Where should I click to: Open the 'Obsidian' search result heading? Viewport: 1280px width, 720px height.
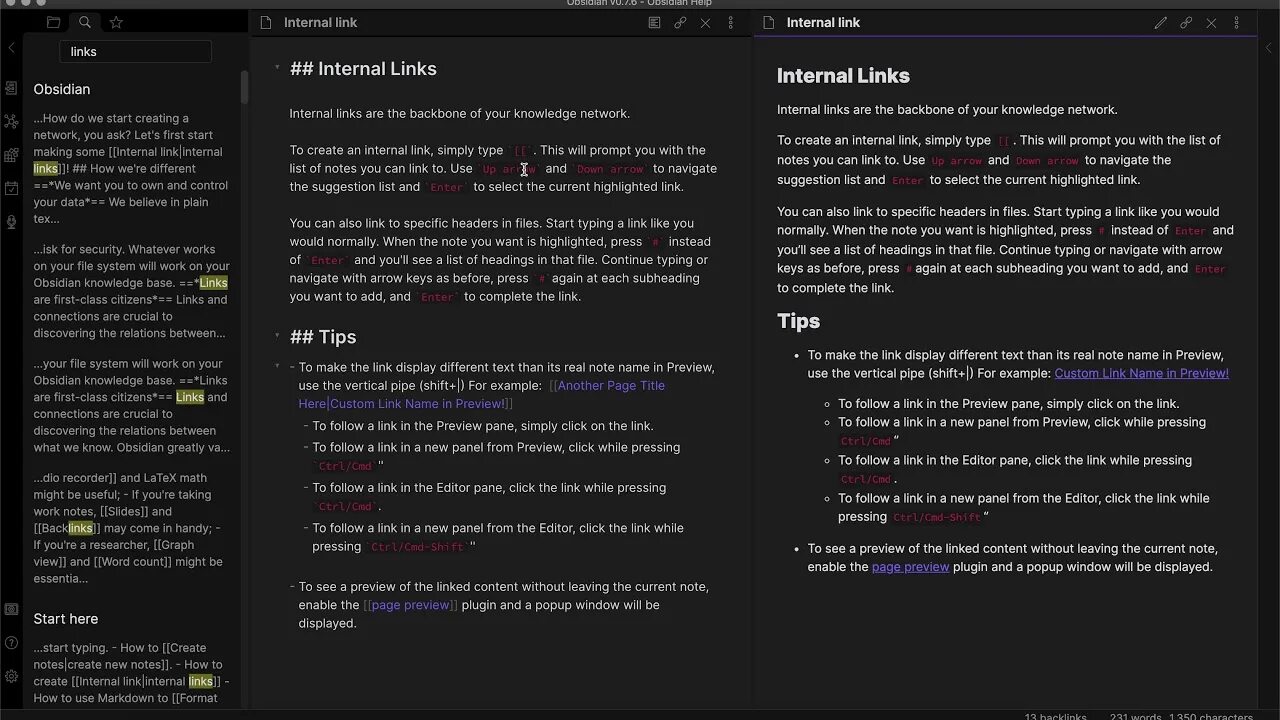pos(62,89)
